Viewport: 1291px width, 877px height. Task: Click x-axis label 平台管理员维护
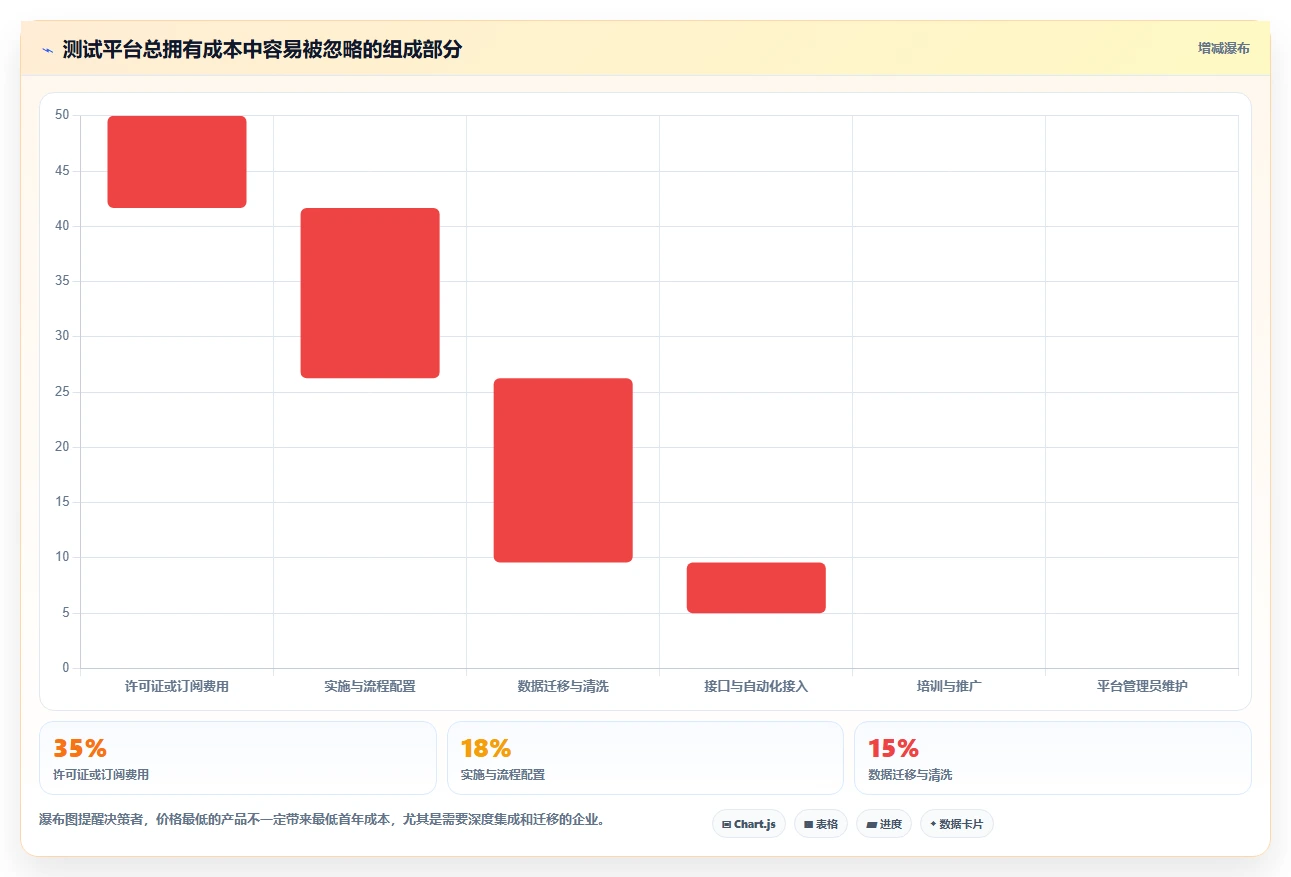point(1142,687)
